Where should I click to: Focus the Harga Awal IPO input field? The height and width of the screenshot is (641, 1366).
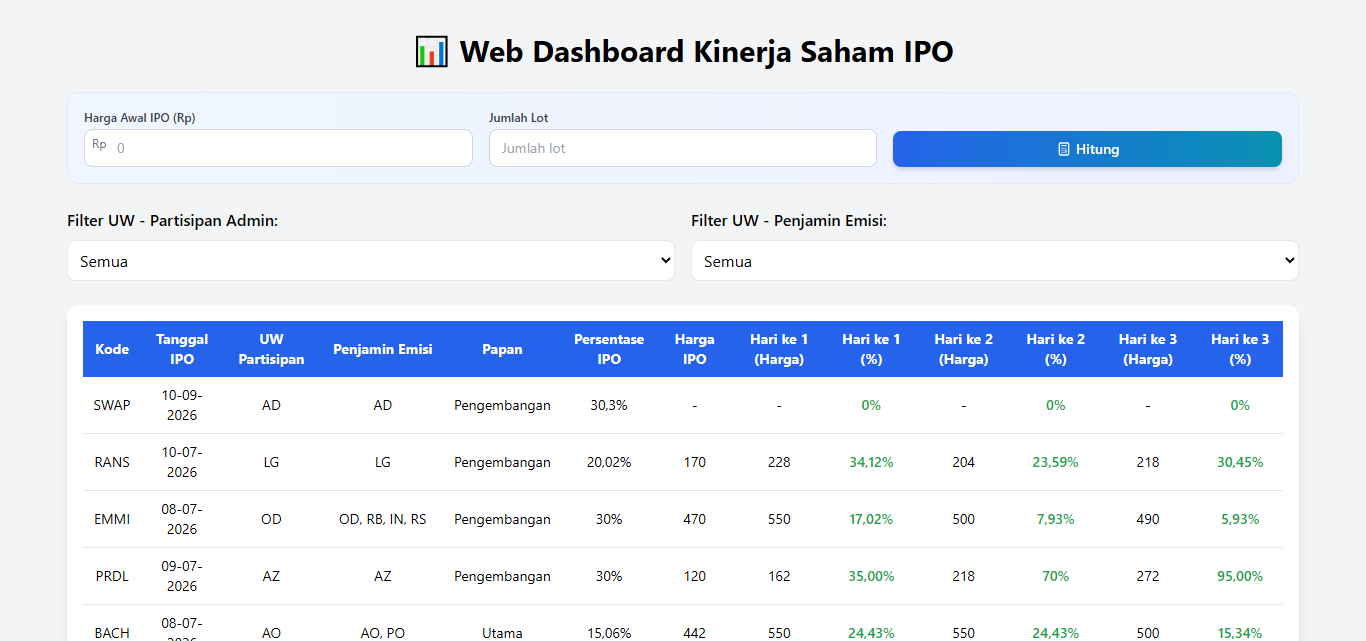278,148
